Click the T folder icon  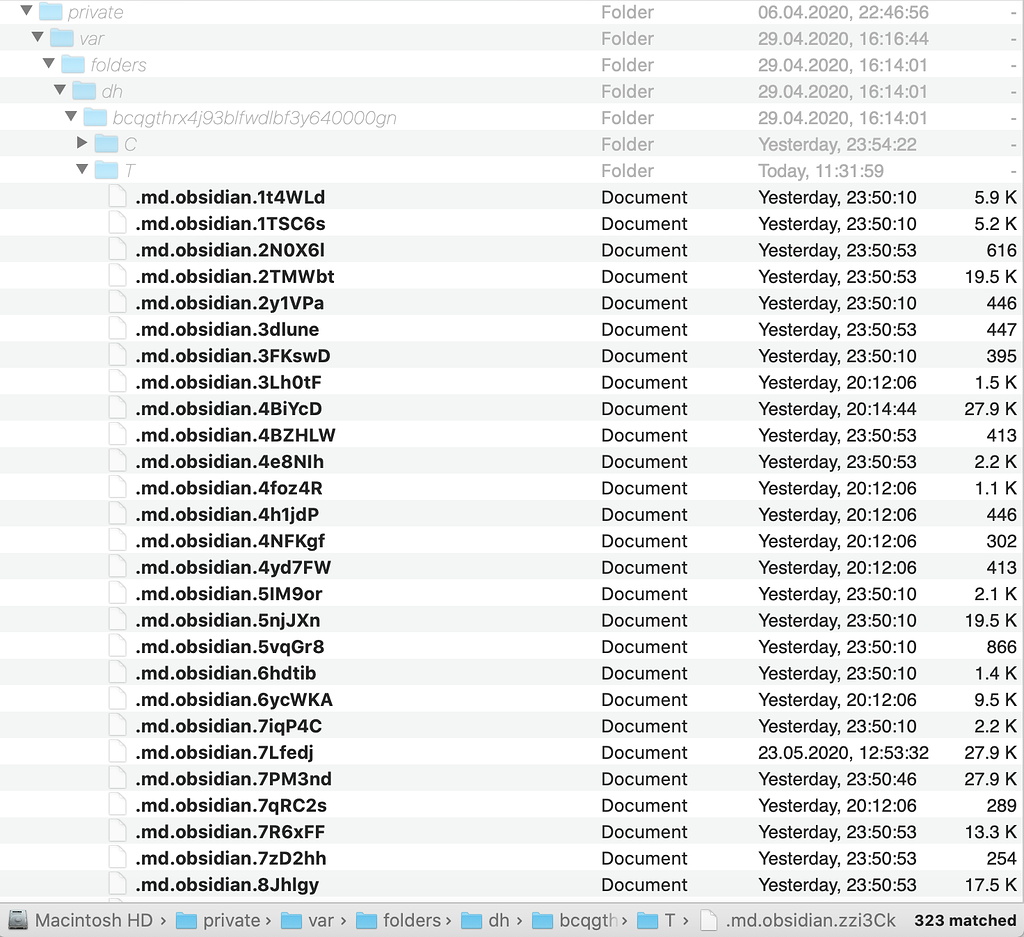click(106, 169)
